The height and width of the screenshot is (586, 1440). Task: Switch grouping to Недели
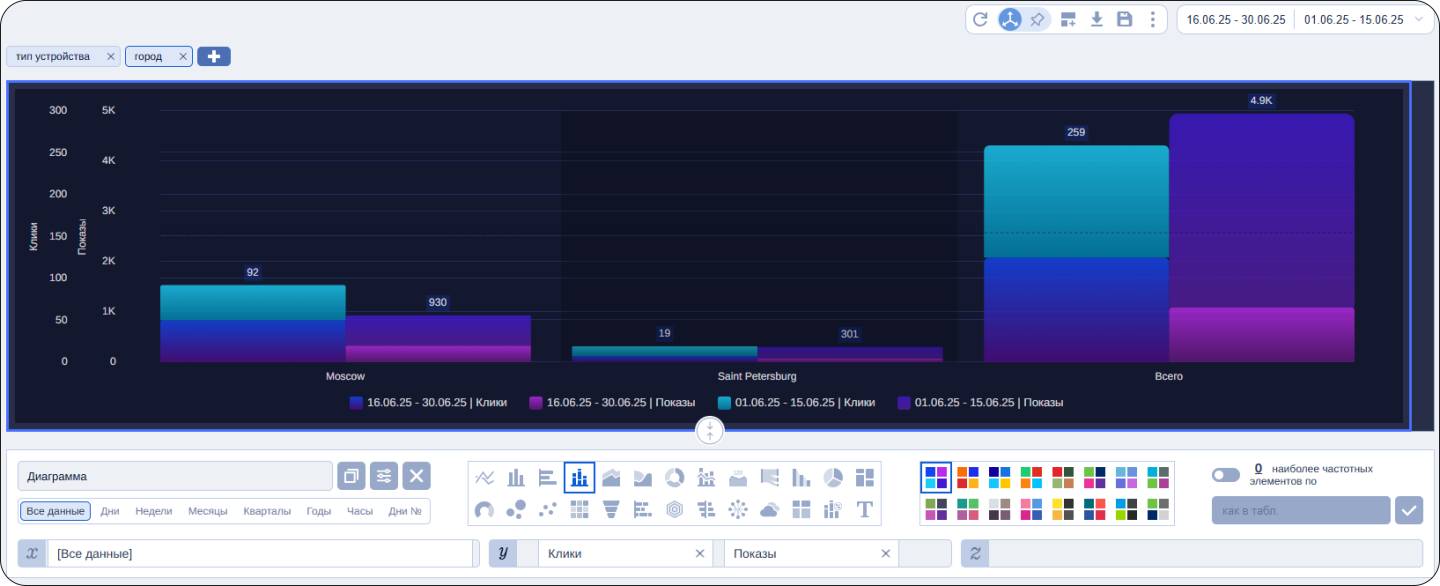tap(154, 511)
